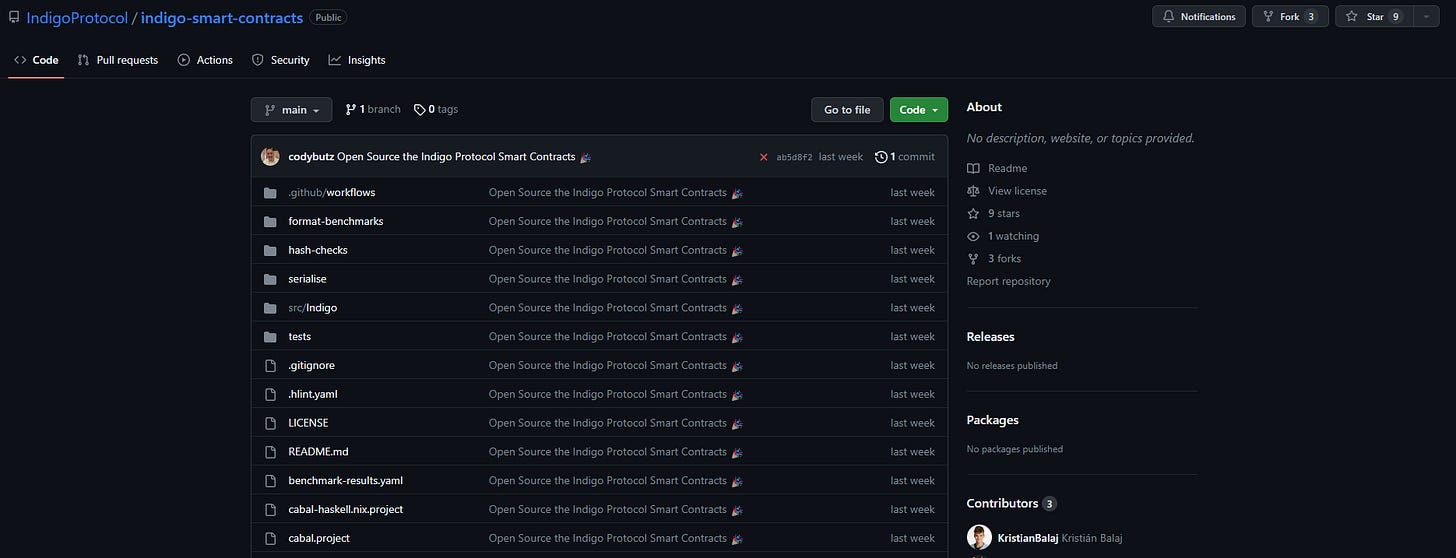View the 0 tags link
The image size is (1456, 558).
pyautogui.click(x=436, y=109)
